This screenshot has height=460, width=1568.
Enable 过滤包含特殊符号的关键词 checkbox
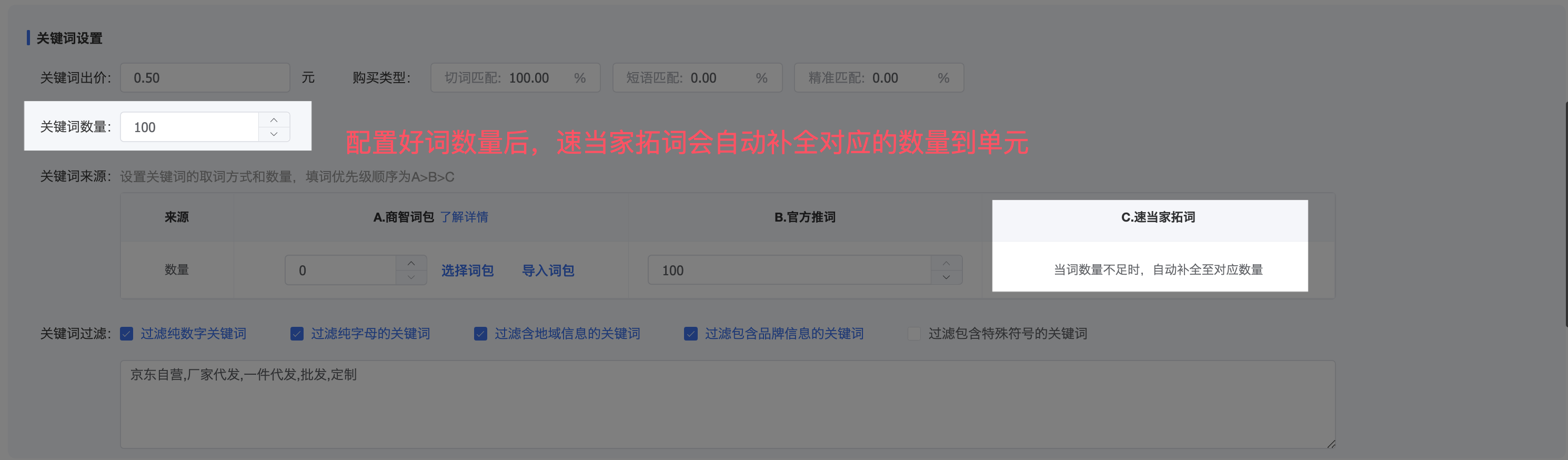click(x=913, y=334)
